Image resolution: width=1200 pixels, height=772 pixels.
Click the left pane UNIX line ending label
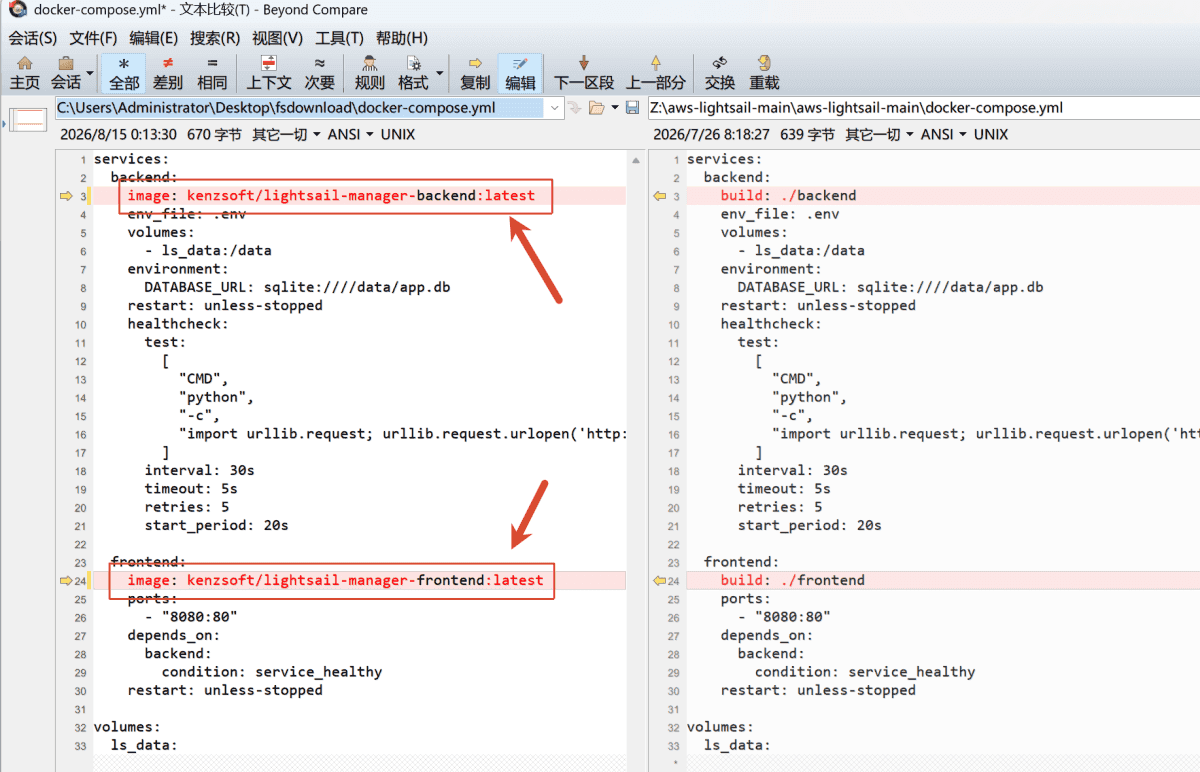(398, 134)
